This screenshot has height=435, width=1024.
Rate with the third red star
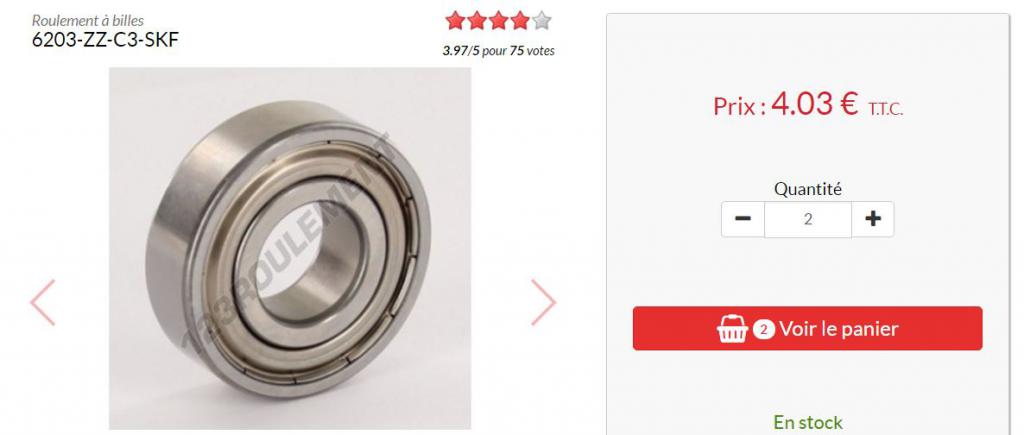point(498,21)
